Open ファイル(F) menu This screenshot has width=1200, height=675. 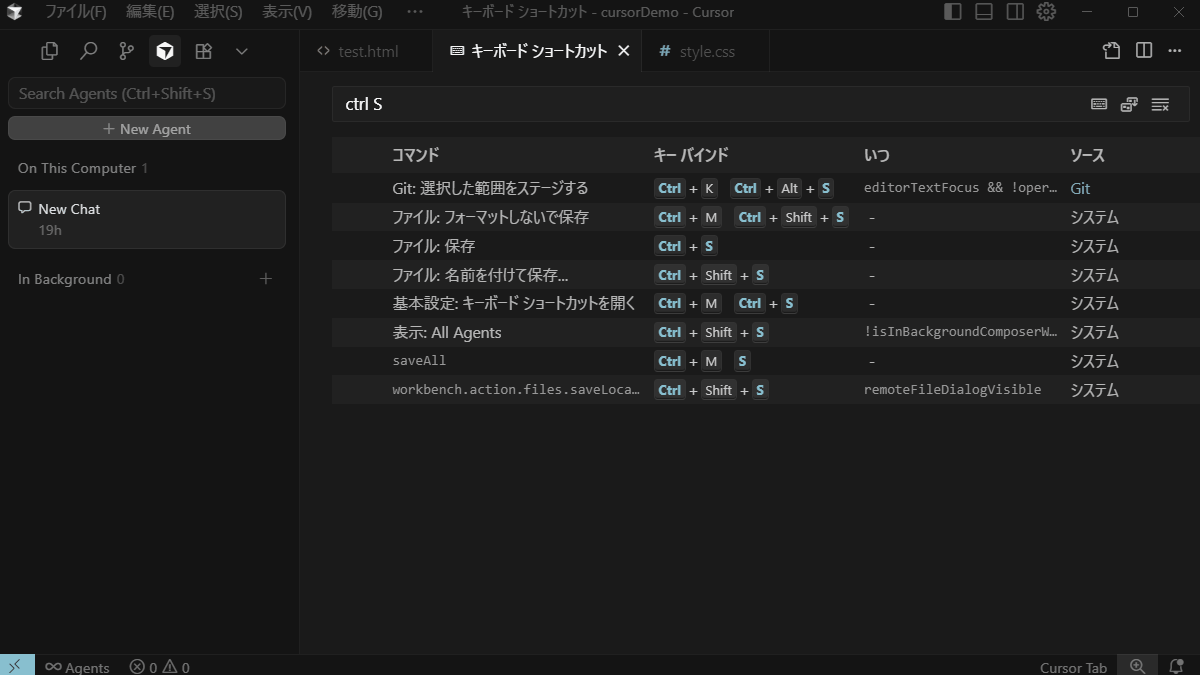pyautogui.click(x=75, y=12)
